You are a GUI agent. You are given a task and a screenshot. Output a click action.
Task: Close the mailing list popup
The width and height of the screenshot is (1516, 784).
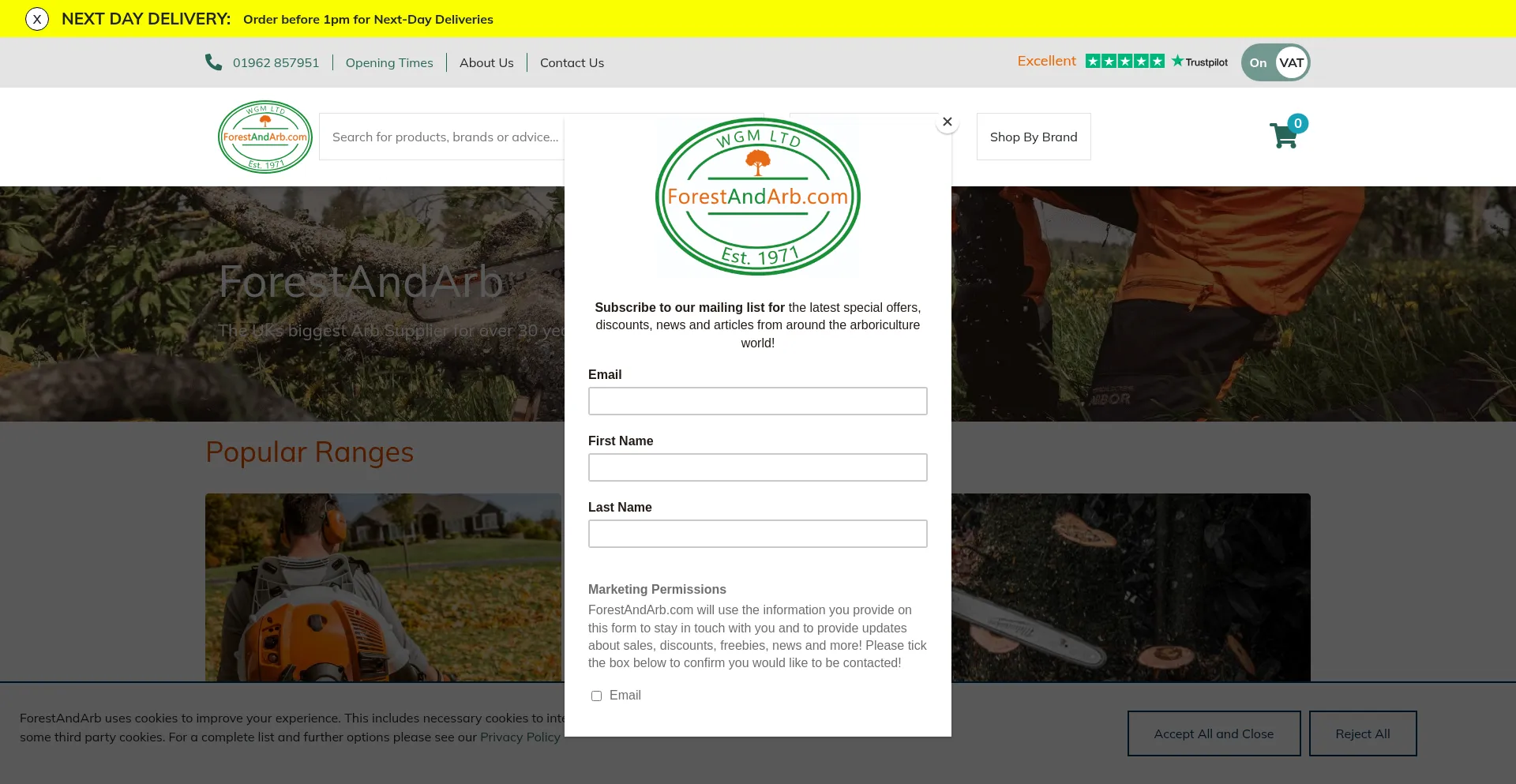tap(947, 122)
